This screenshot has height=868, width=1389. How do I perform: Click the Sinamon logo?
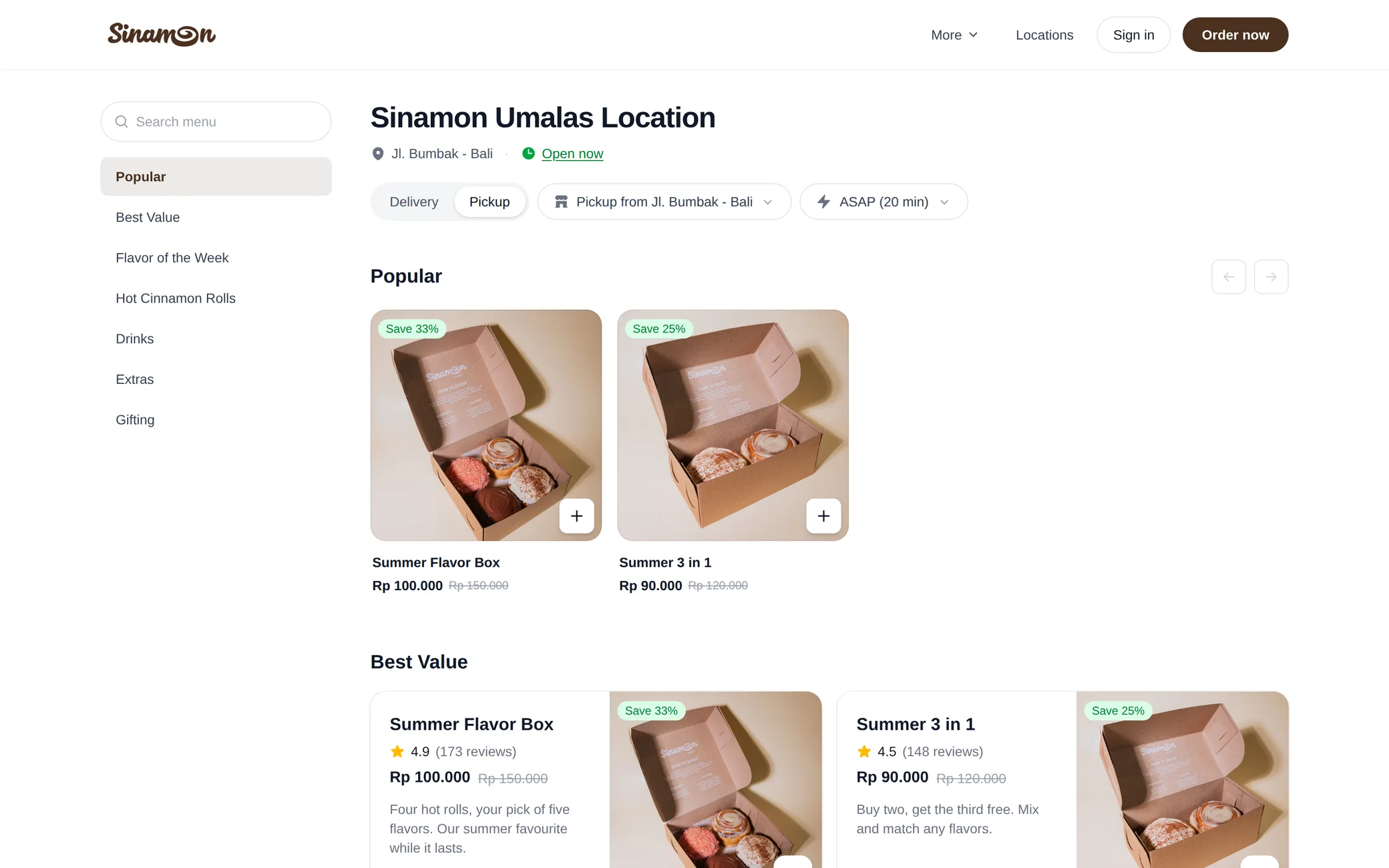coord(162,35)
